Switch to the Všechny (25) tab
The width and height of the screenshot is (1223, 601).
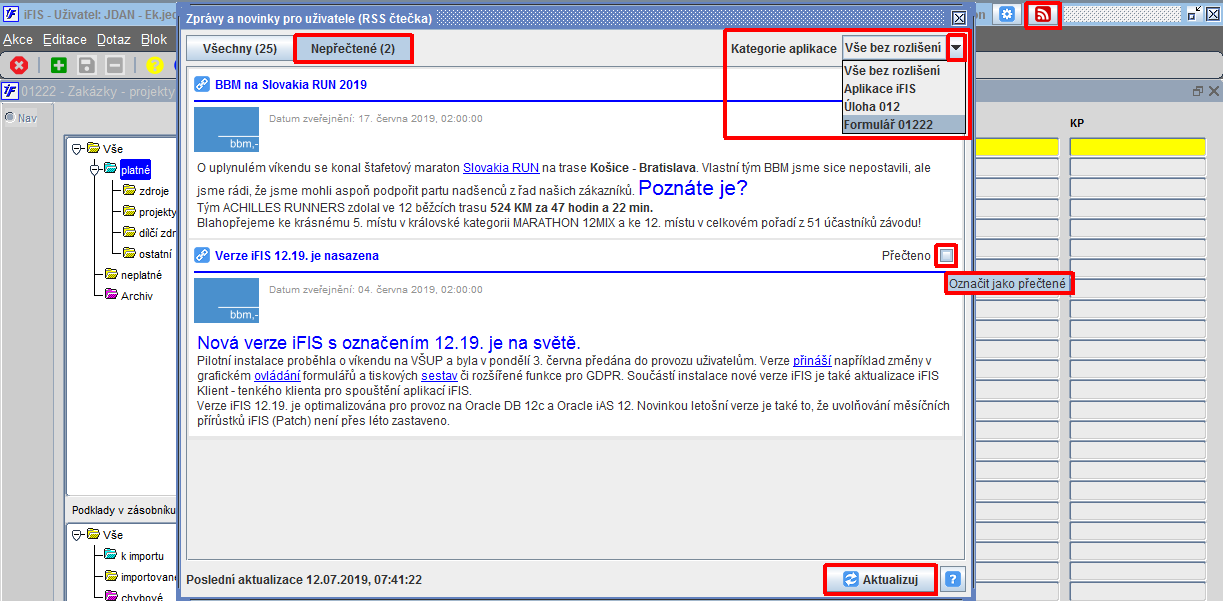(x=239, y=48)
